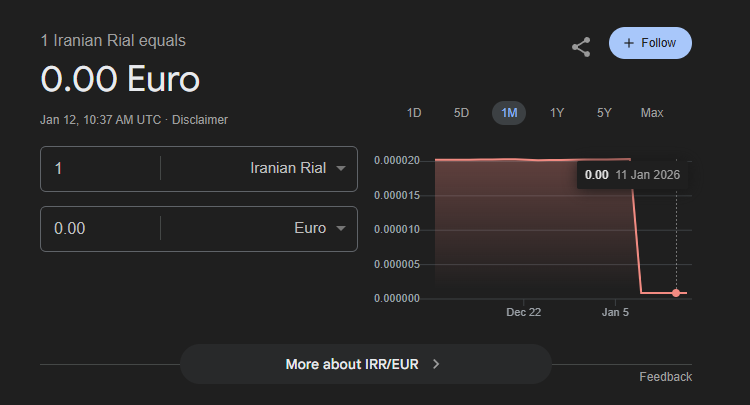Click the Feedback link
750x405 pixels.
pyautogui.click(x=665, y=377)
